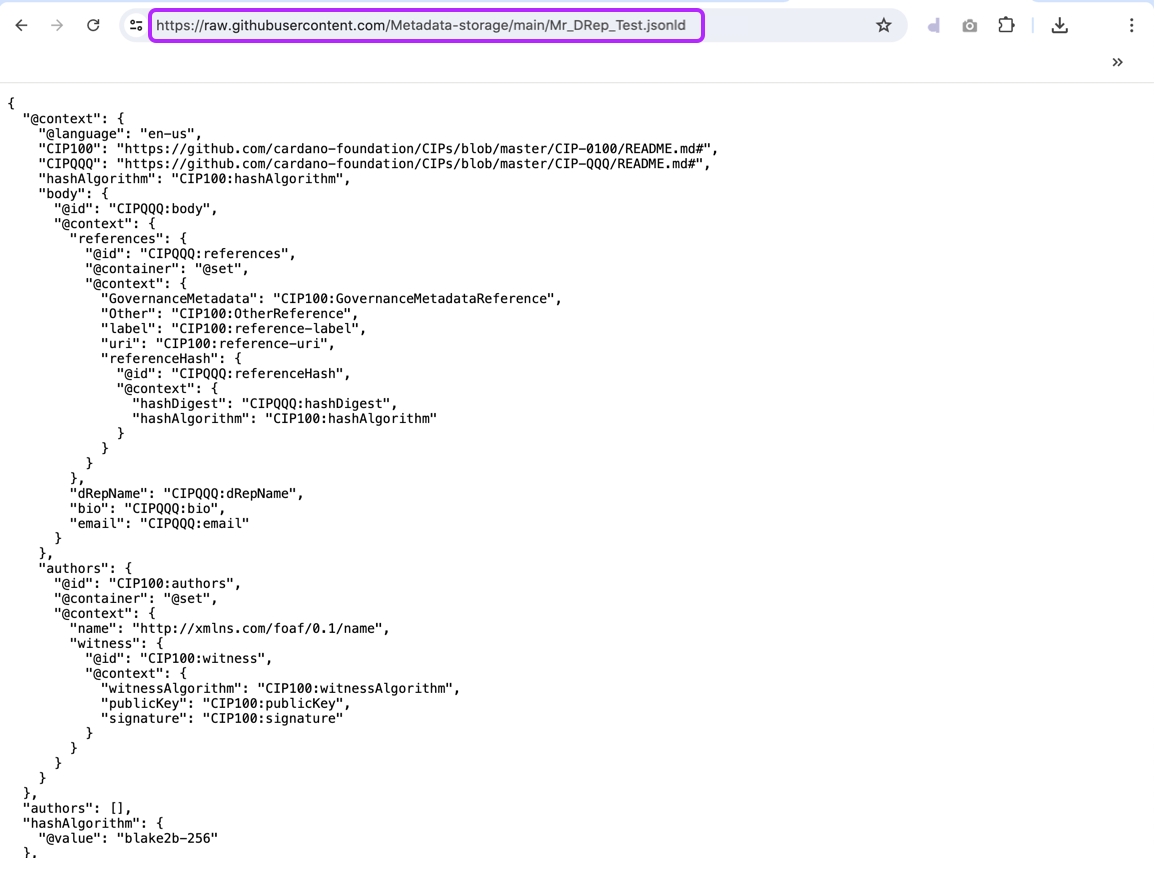Bookmark this page with the star
Viewport: 1156px width, 890px height.
(x=883, y=25)
